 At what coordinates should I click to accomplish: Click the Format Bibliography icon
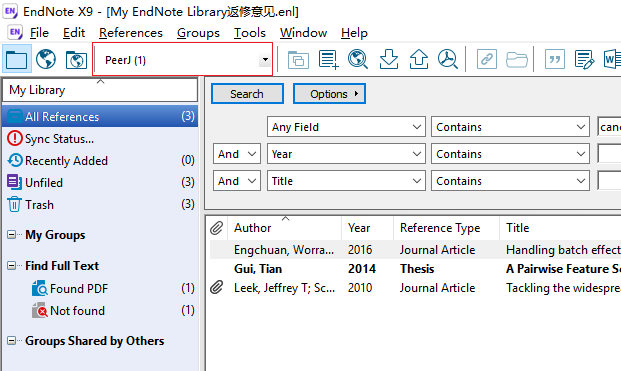click(585, 60)
